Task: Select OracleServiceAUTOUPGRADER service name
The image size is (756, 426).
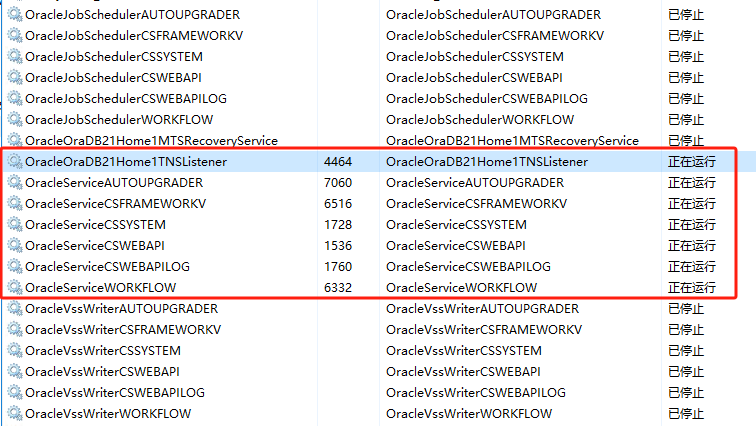Action: (x=114, y=183)
